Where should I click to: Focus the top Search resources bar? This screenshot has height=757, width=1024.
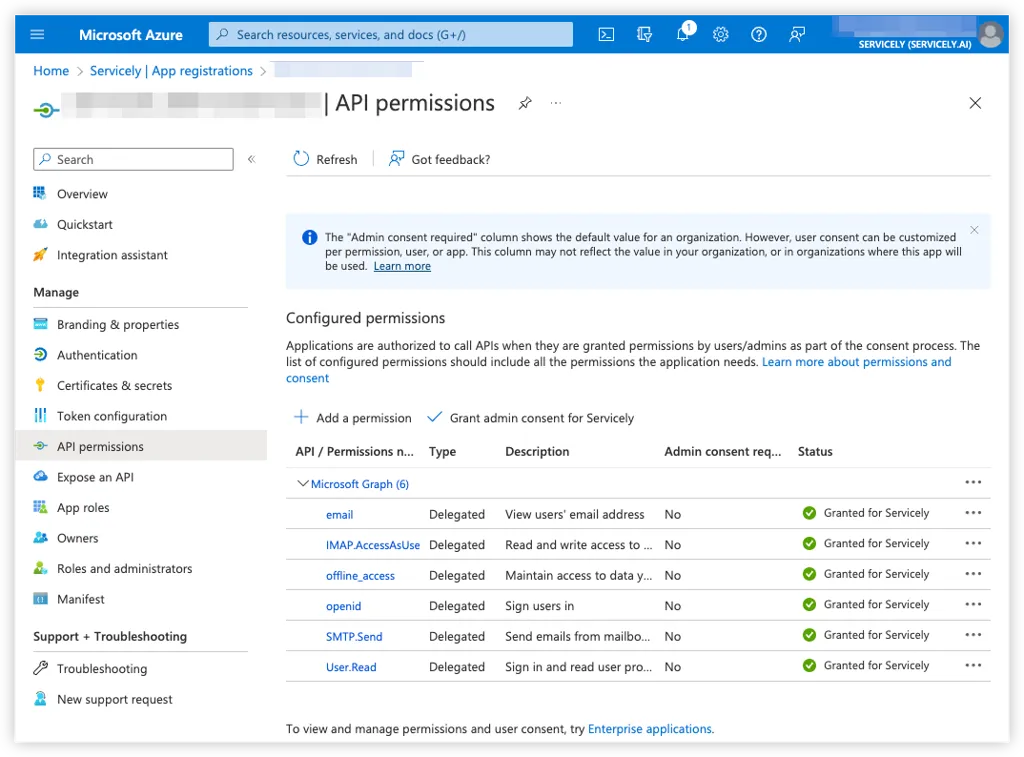[391, 35]
